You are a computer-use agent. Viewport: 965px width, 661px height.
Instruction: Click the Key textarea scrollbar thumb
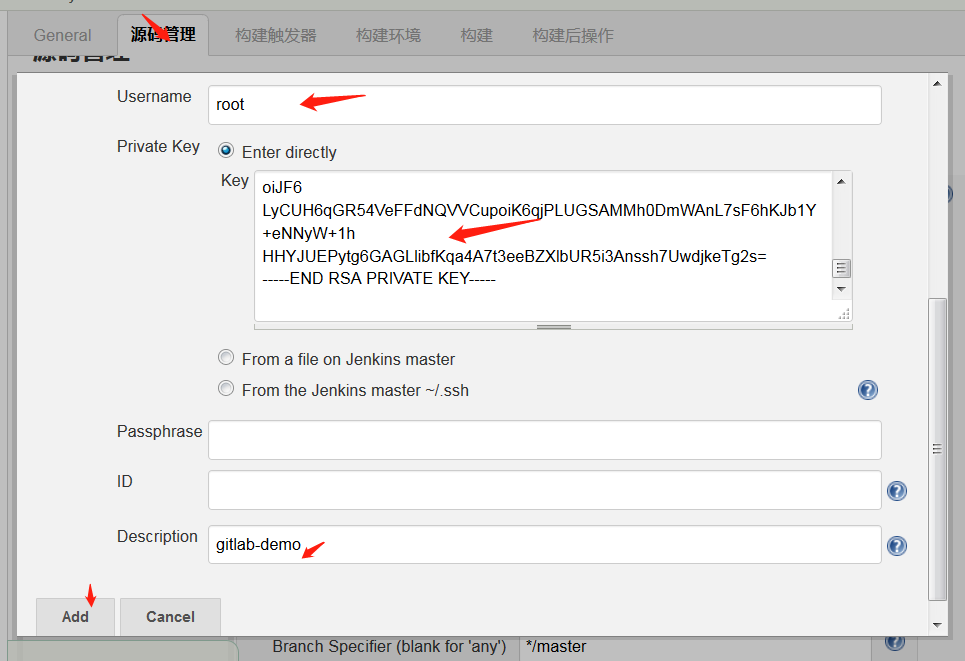click(841, 268)
